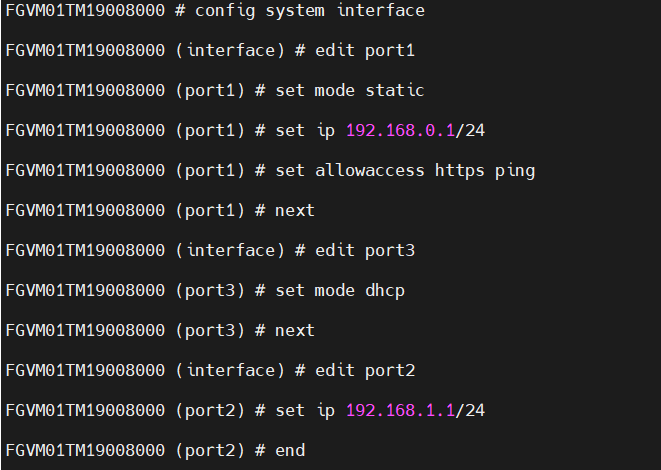The width and height of the screenshot is (661, 470).
Task: Click 'next' on the port3 prompt line
Action: click(x=295, y=330)
